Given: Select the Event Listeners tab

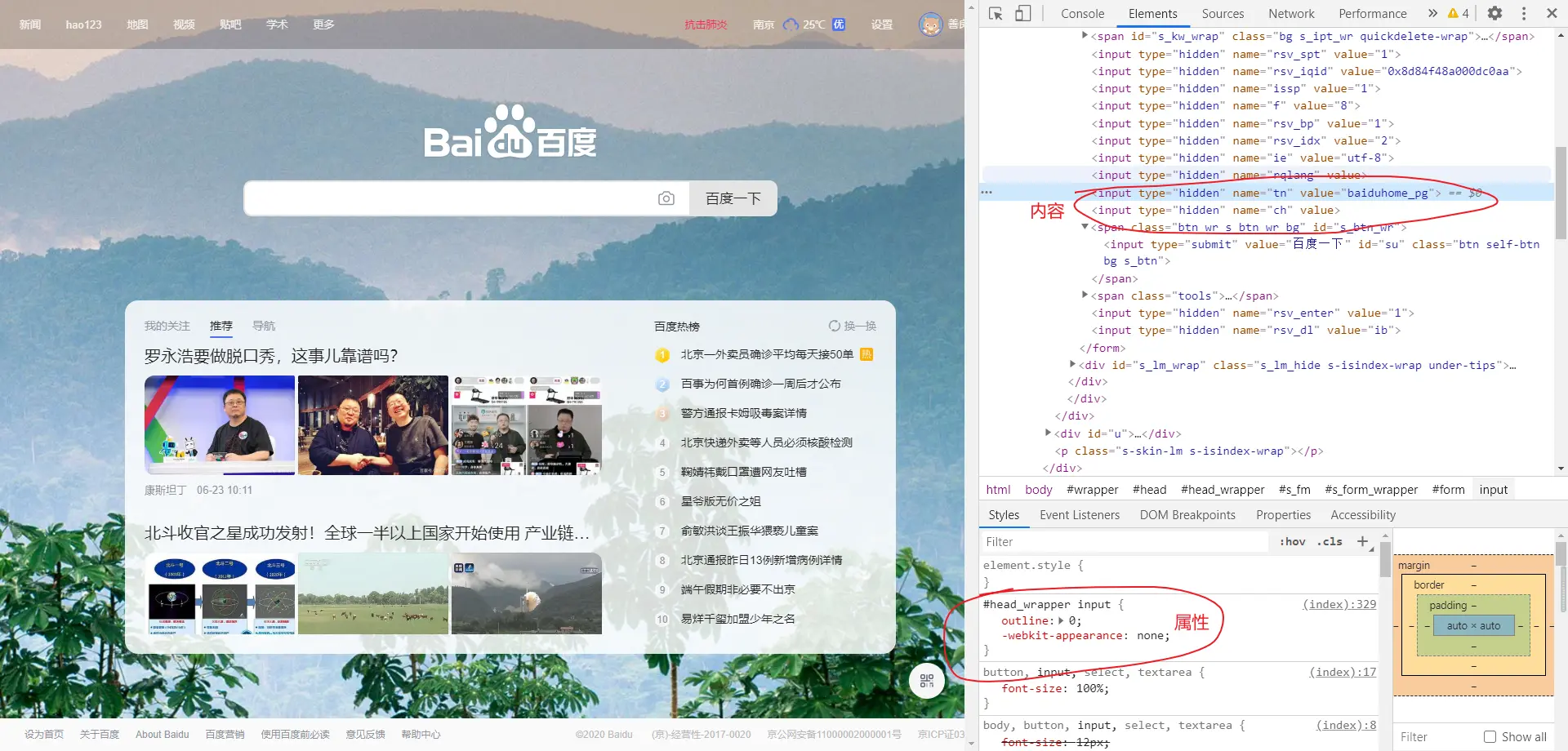Looking at the screenshot, I should click(x=1080, y=515).
